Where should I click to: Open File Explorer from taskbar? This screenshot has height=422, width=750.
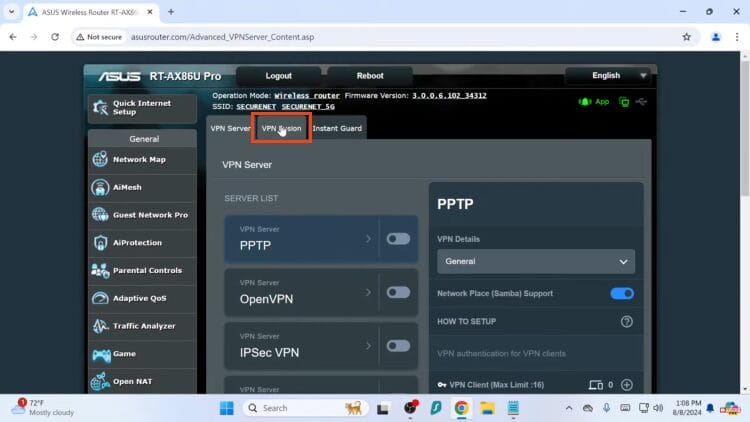[487, 408]
